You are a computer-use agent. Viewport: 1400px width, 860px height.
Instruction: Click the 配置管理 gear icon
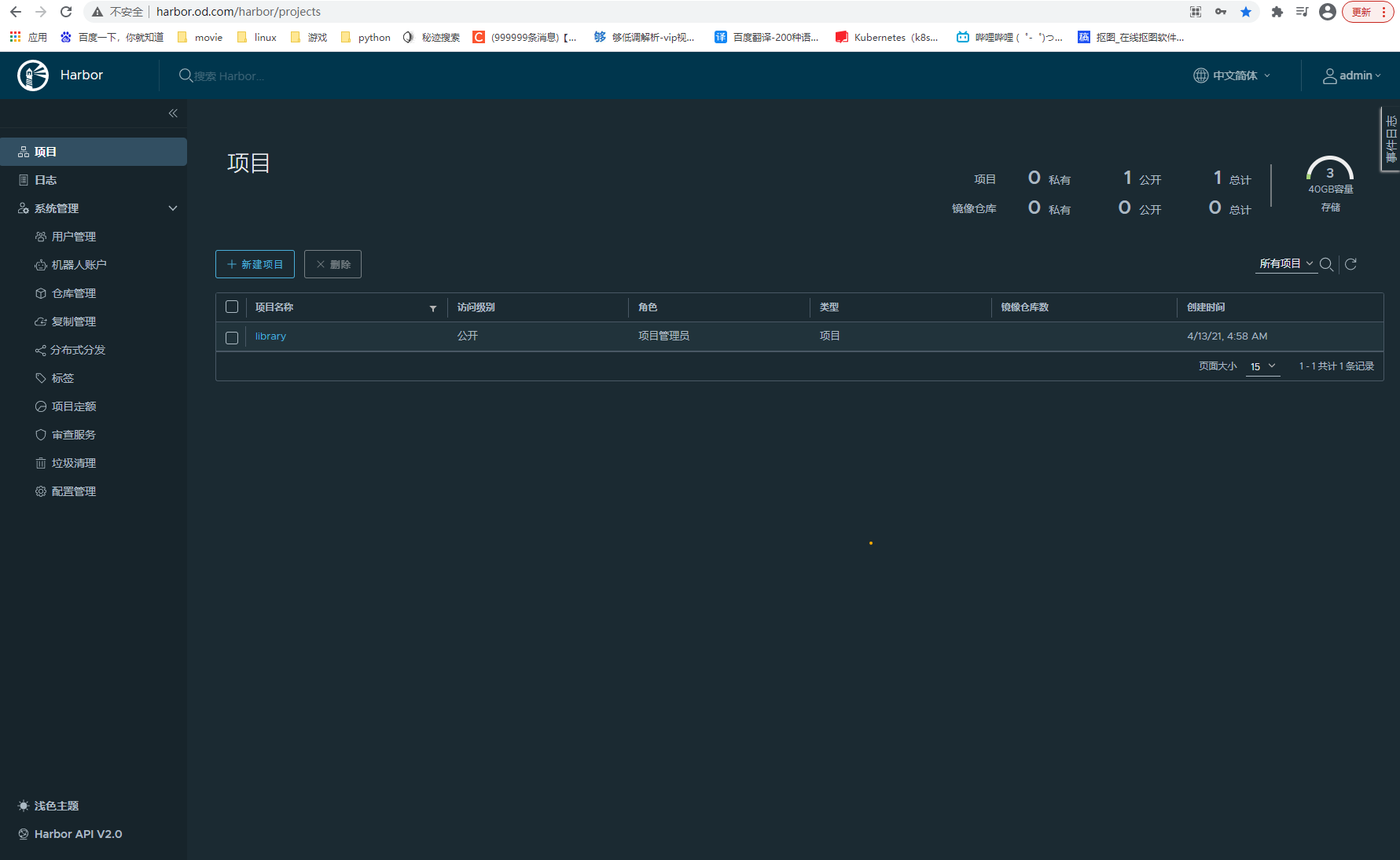(x=41, y=491)
